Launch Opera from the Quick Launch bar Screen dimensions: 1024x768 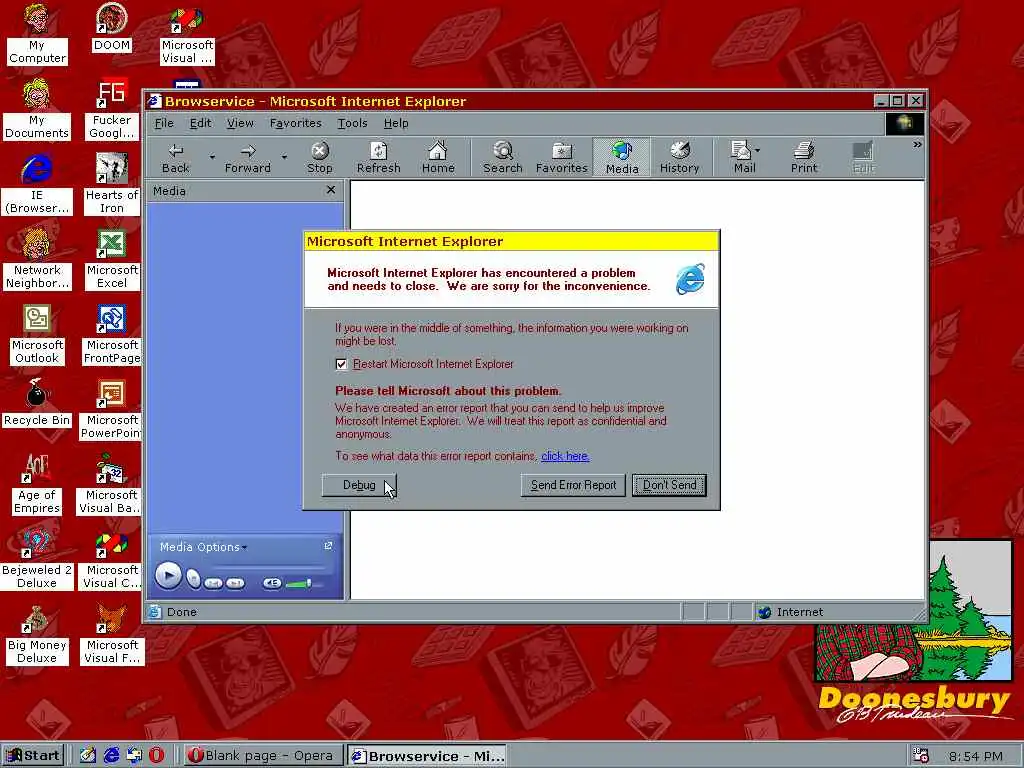click(157, 756)
